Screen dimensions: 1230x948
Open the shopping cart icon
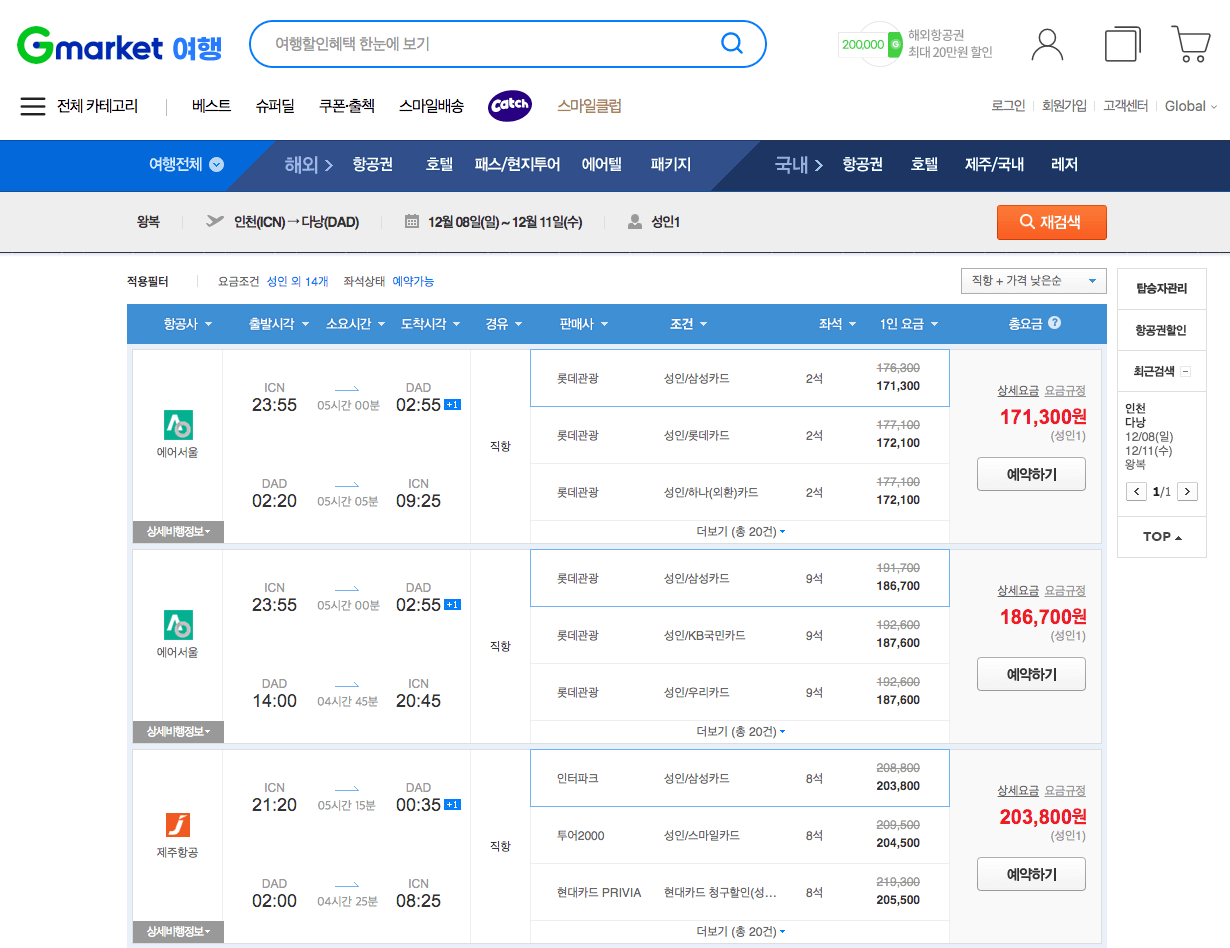pos(1190,44)
